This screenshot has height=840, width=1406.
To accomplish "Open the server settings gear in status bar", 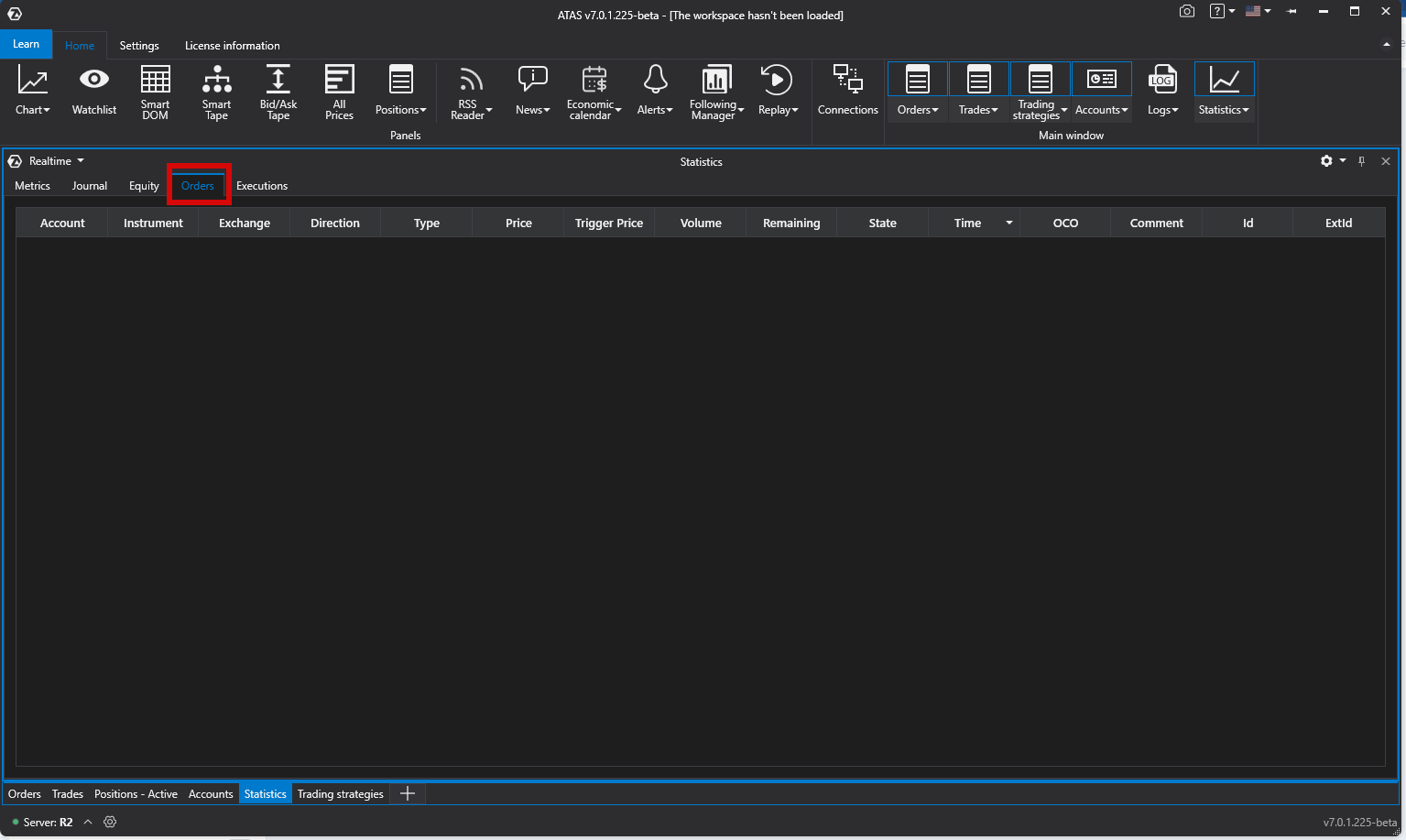I will pyautogui.click(x=110, y=822).
